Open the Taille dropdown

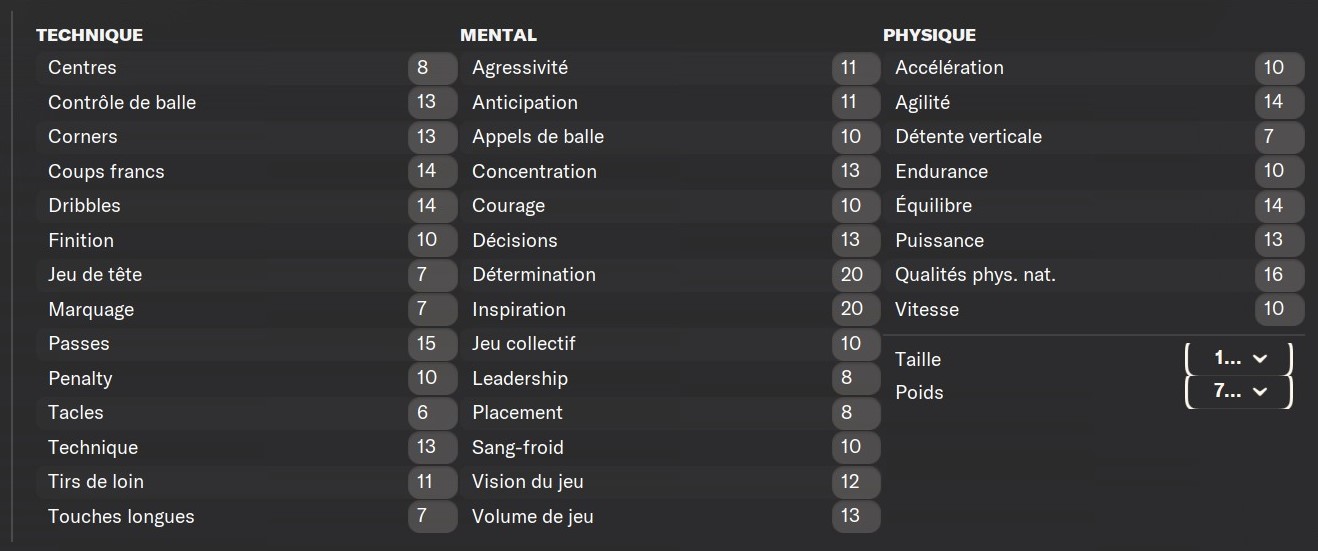click(x=1239, y=358)
